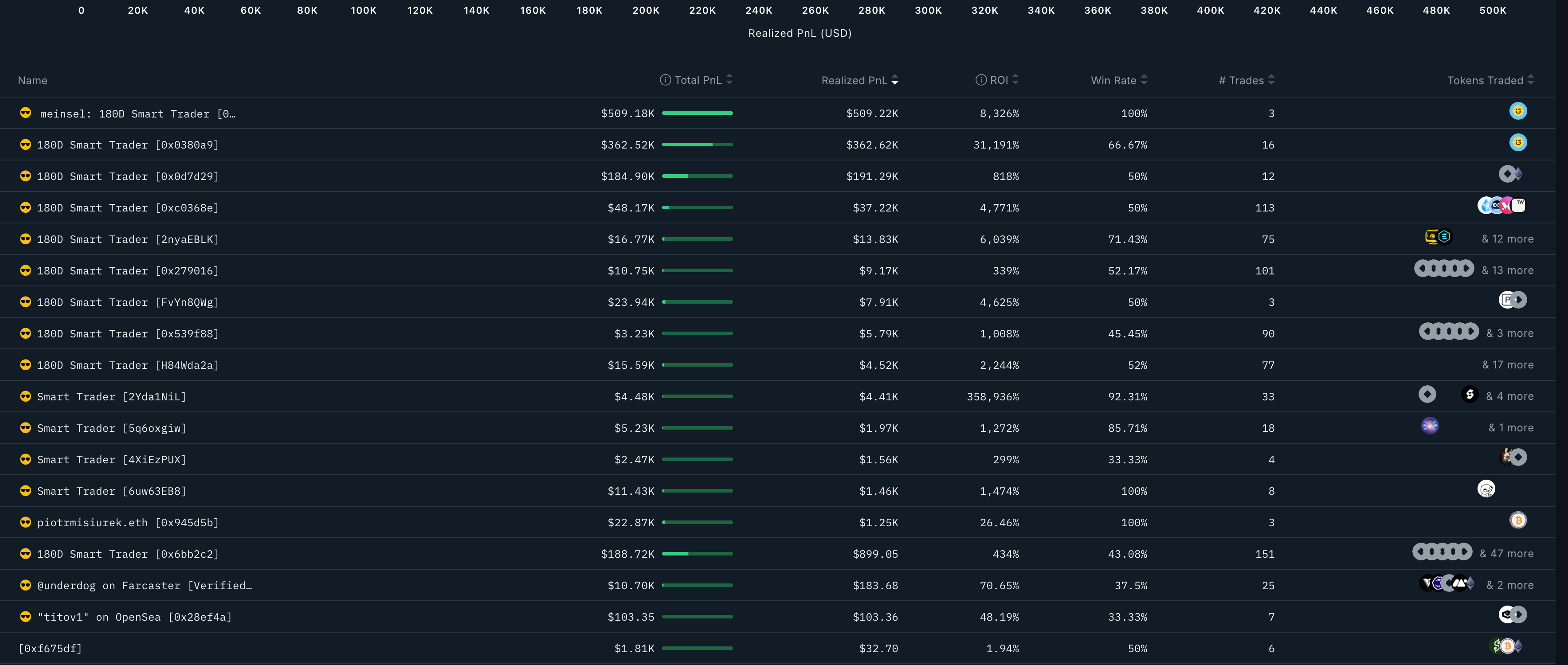Click '& 17 more' tokens in H84Wda2a row
This screenshot has height=665, width=1568.
(1507, 365)
